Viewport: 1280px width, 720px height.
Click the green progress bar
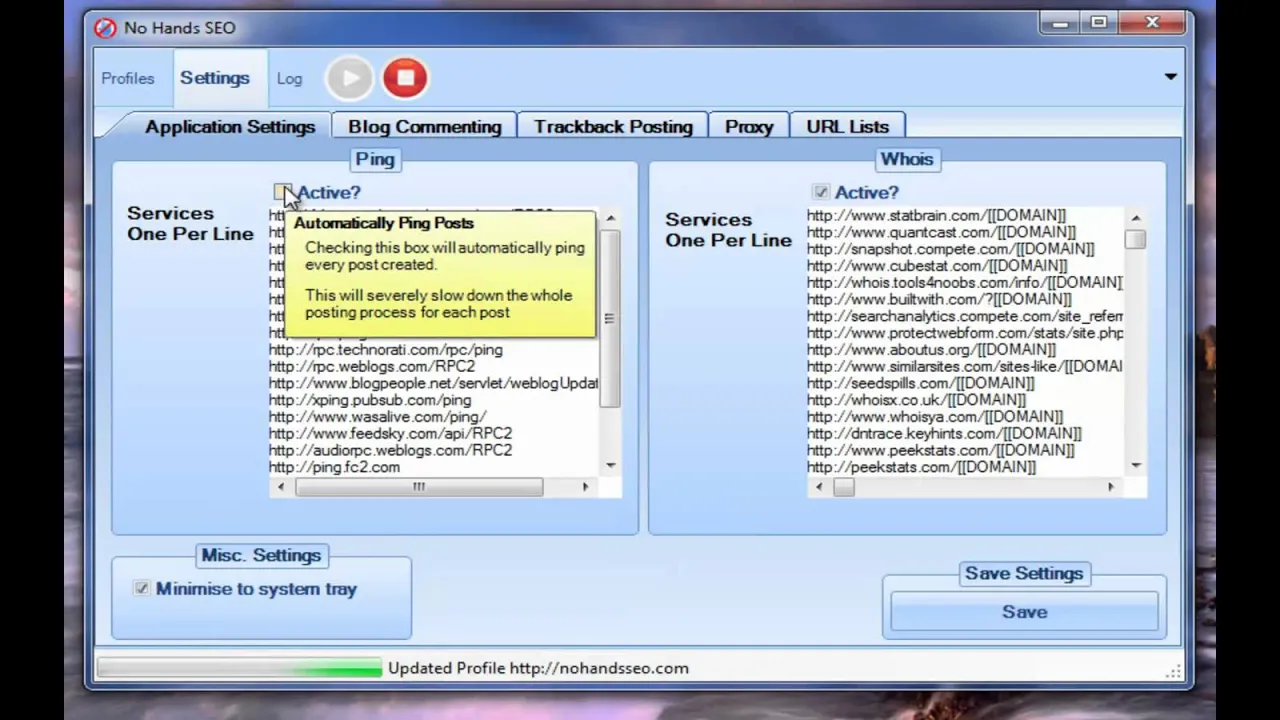pyautogui.click(x=239, y=668)
